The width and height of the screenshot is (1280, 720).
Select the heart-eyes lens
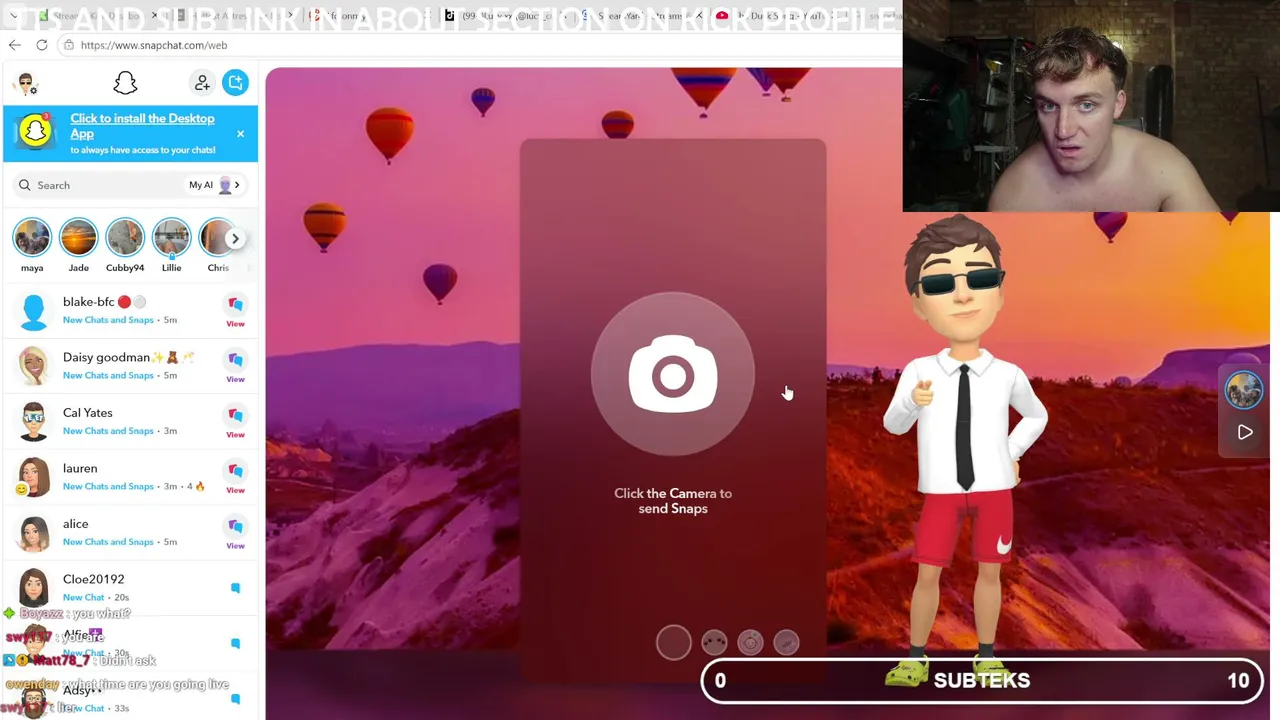714,642
